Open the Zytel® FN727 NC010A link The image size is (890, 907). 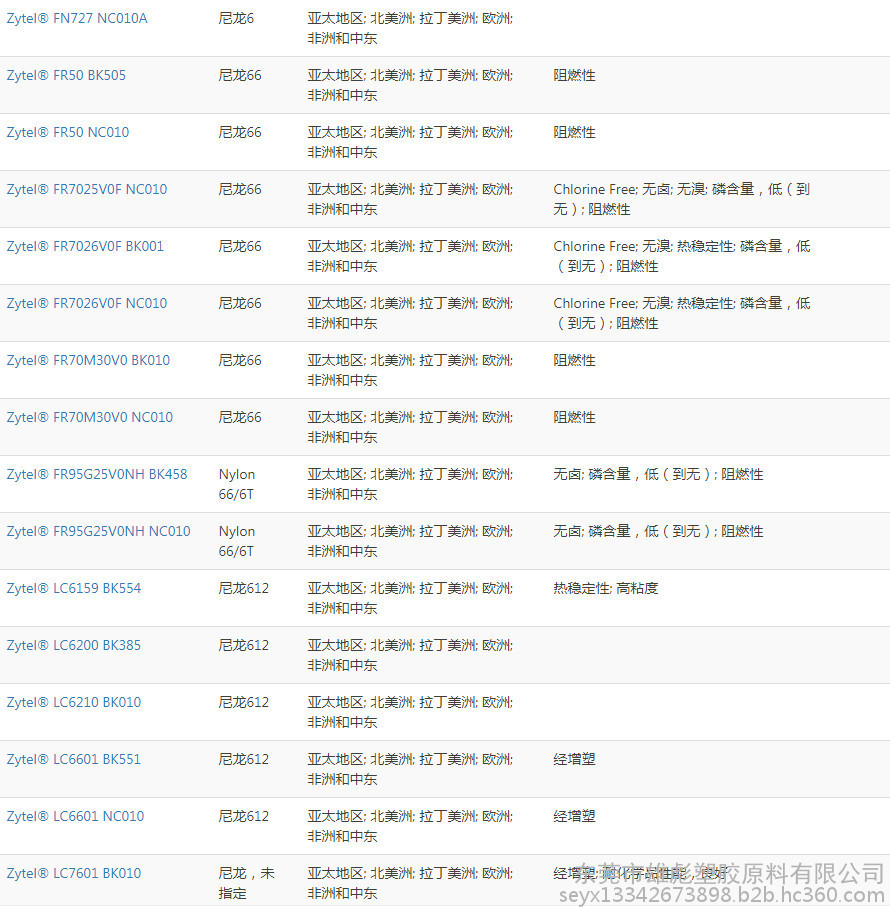point(77,19)
